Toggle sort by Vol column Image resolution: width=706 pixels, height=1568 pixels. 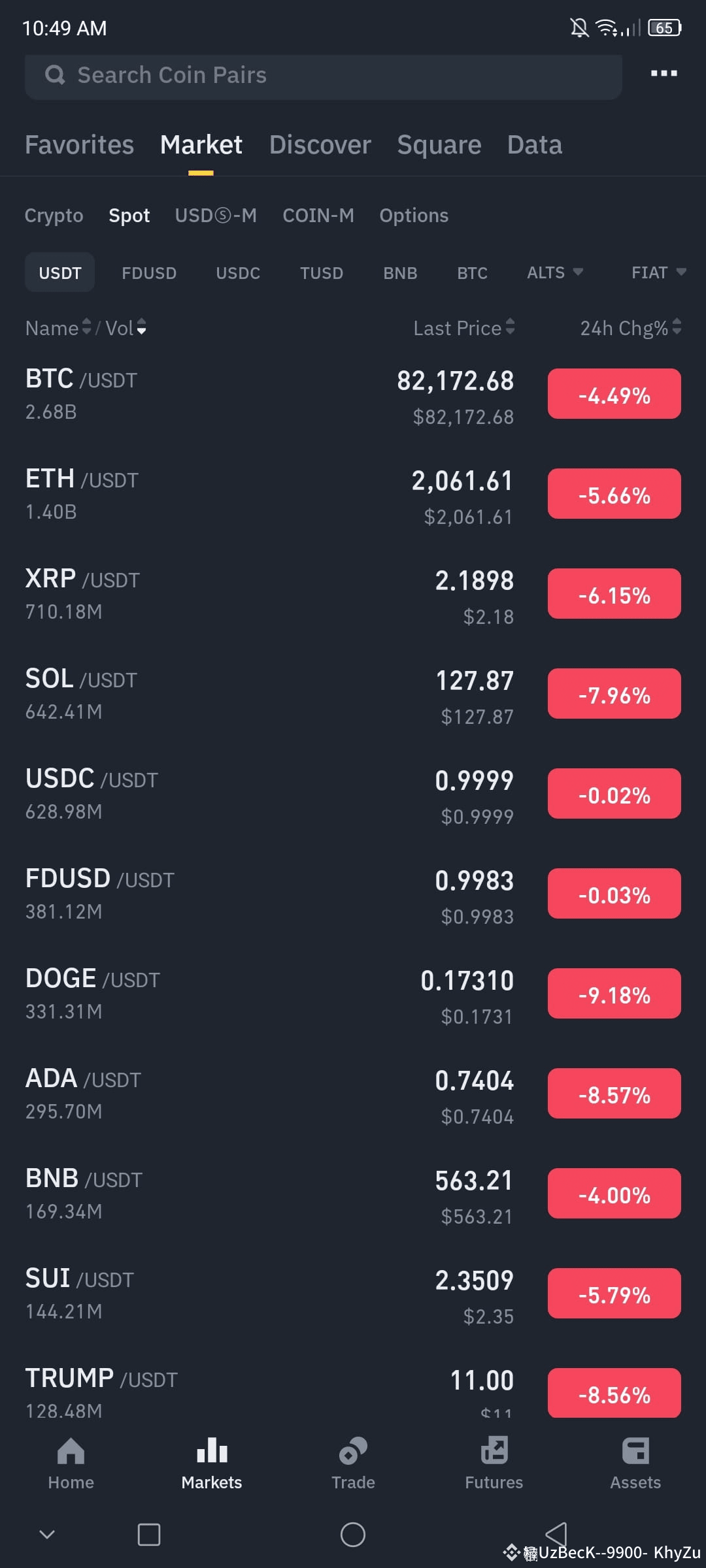click(x=126, y=328)
